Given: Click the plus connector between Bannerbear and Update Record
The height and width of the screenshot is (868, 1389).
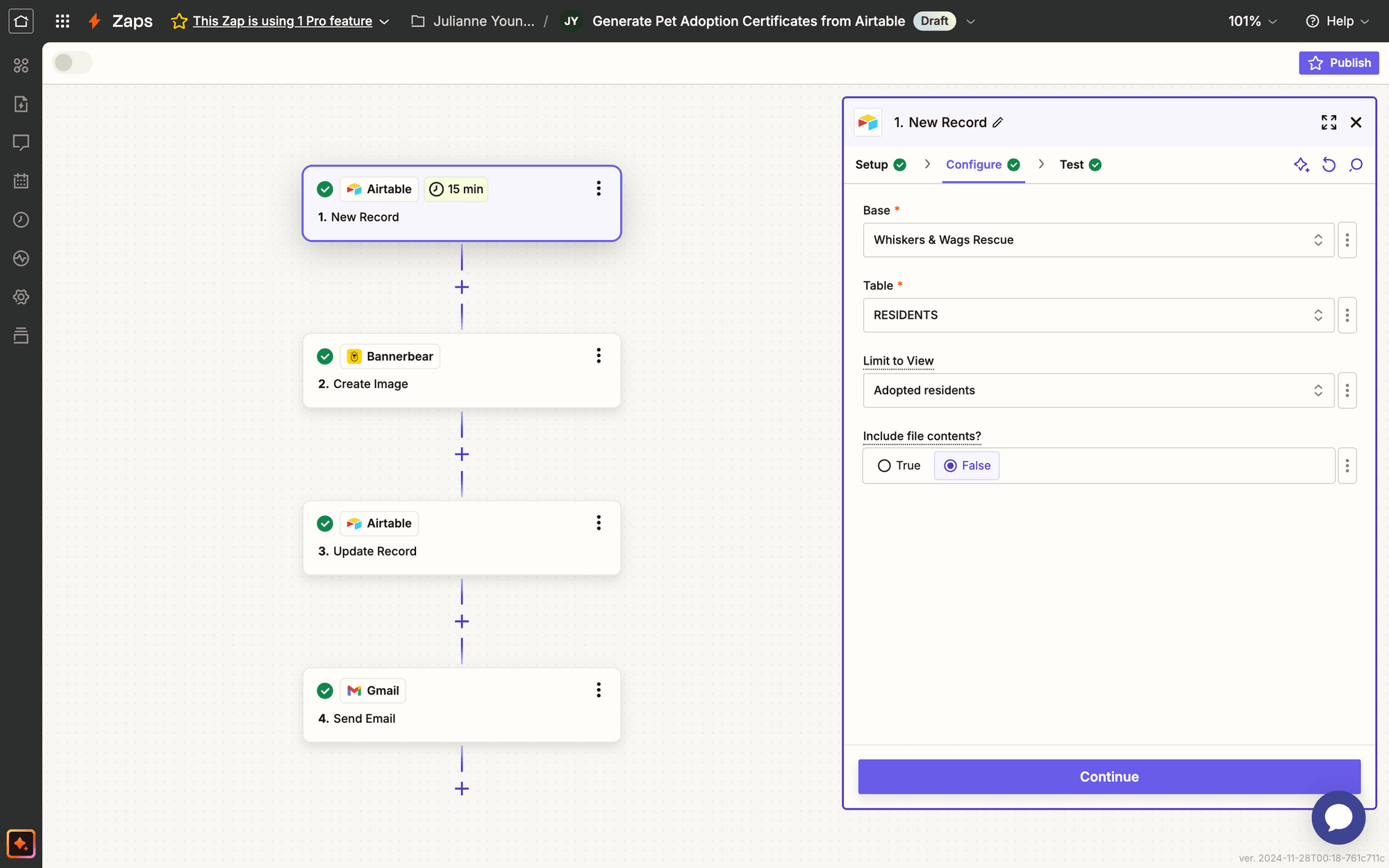Looking at the screenshot, I should (x=461, y=453).
